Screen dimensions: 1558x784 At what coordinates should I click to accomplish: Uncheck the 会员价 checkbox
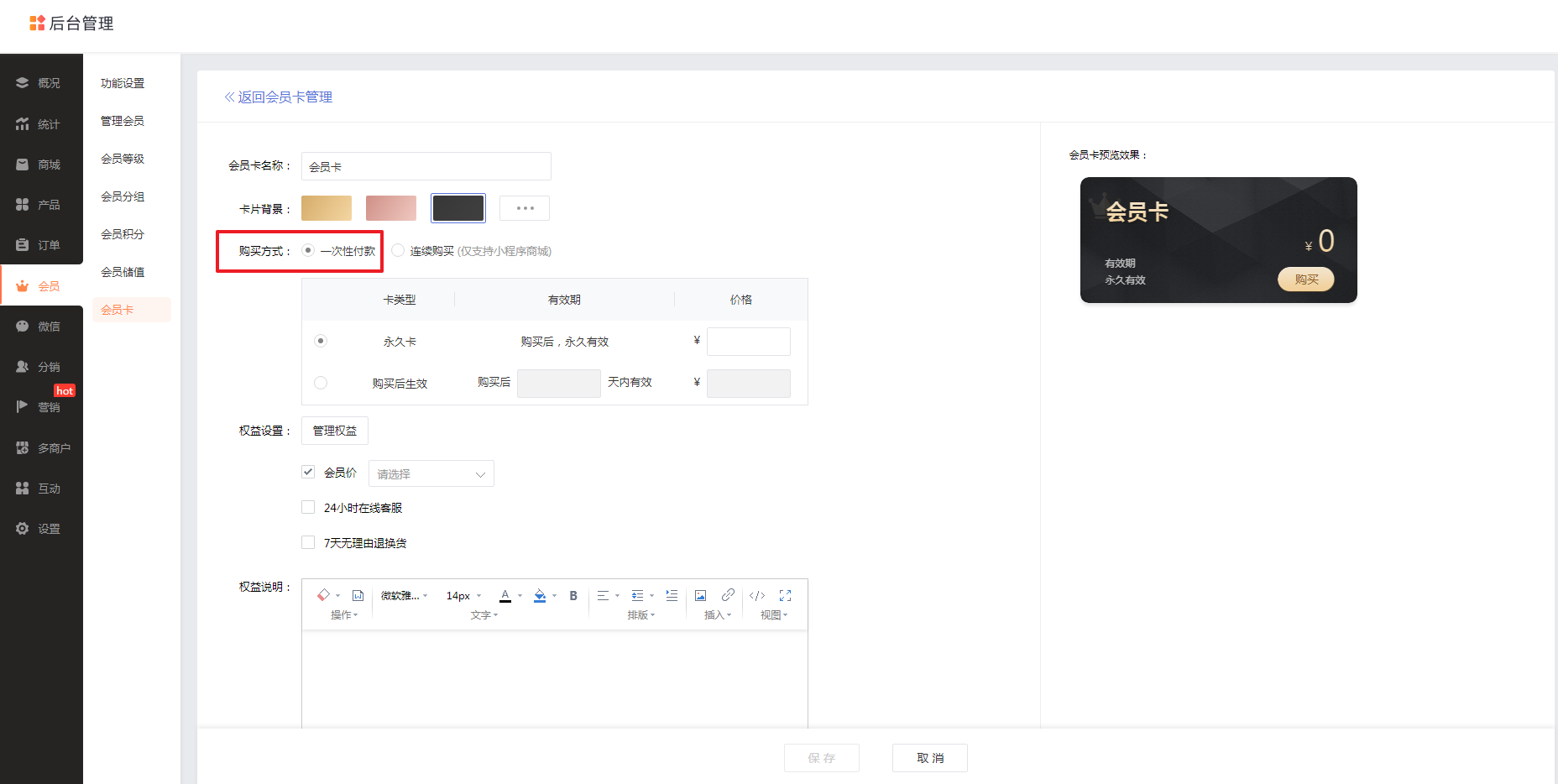[x=308, y=472]
